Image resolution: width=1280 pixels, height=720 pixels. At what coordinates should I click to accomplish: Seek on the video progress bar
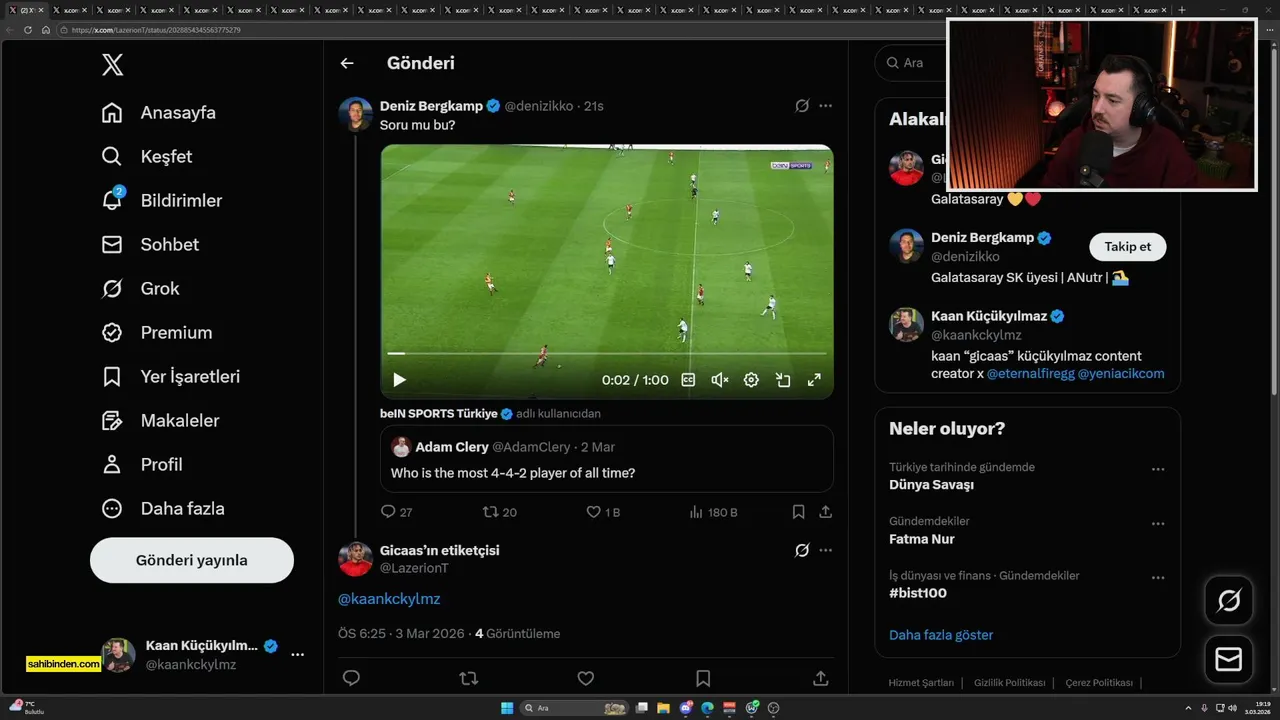coord(607,353)
